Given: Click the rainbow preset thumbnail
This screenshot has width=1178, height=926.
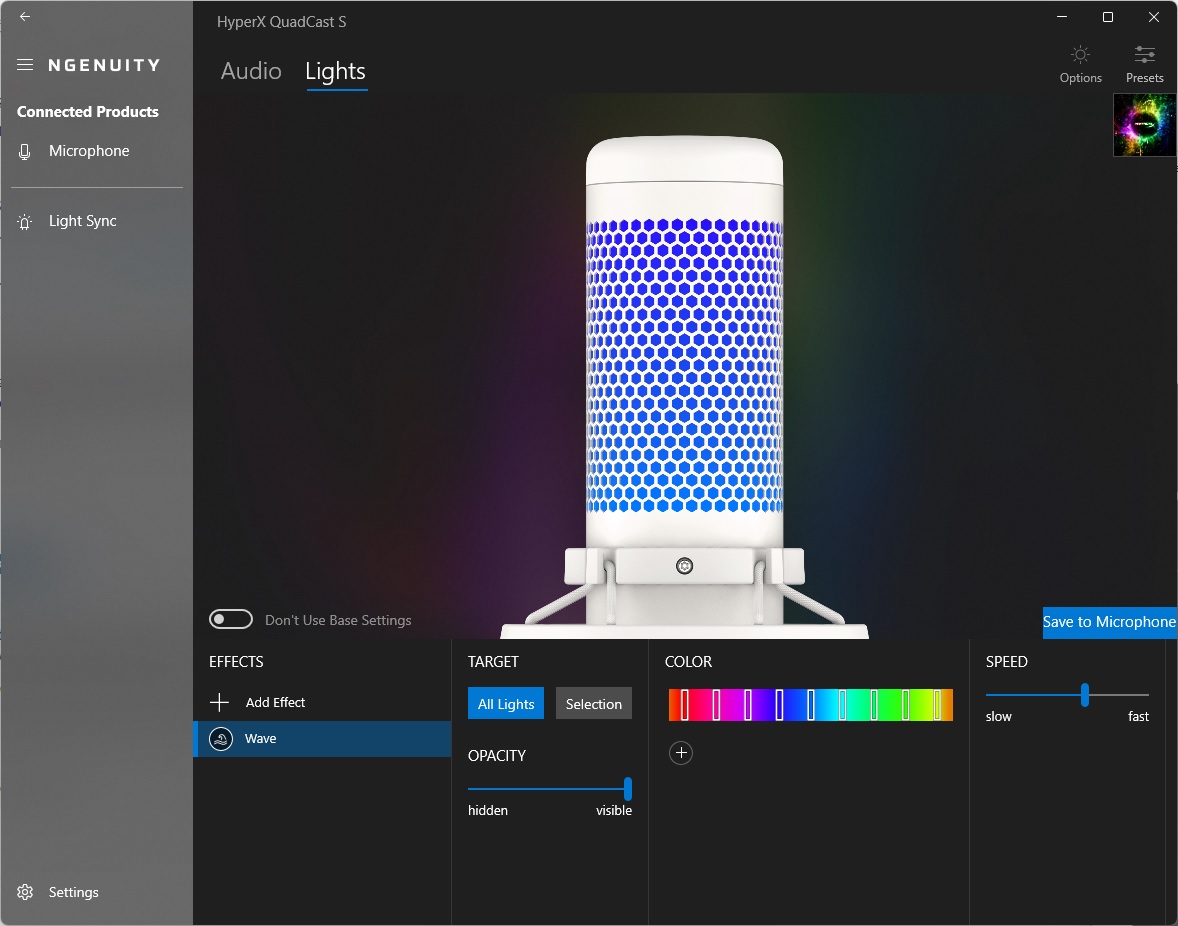Looking at the screenshot, I should click(1144, 125).
